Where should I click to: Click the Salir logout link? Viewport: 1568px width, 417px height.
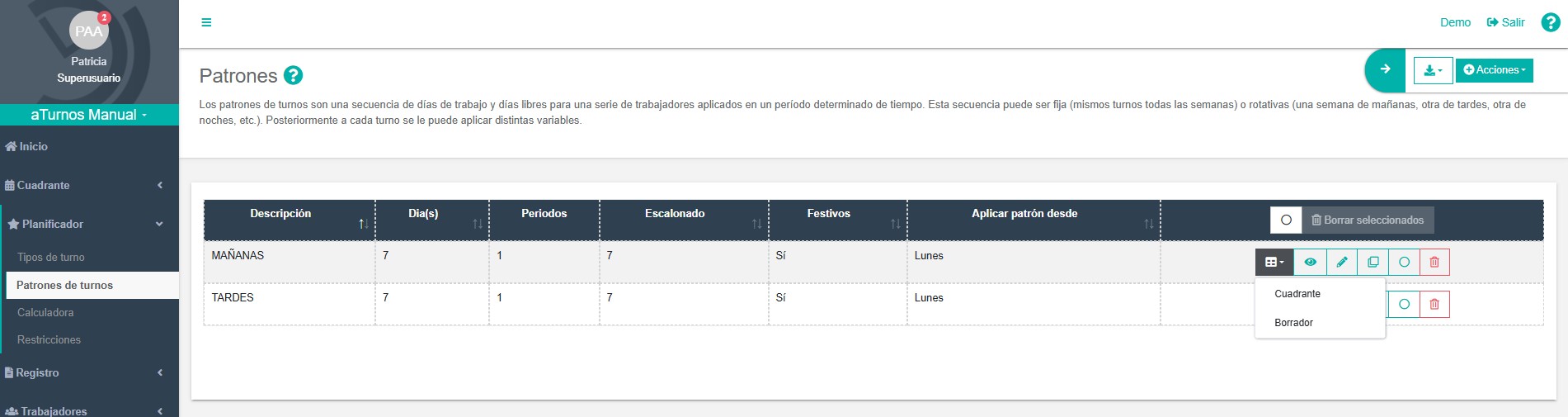pos(1505,22)
